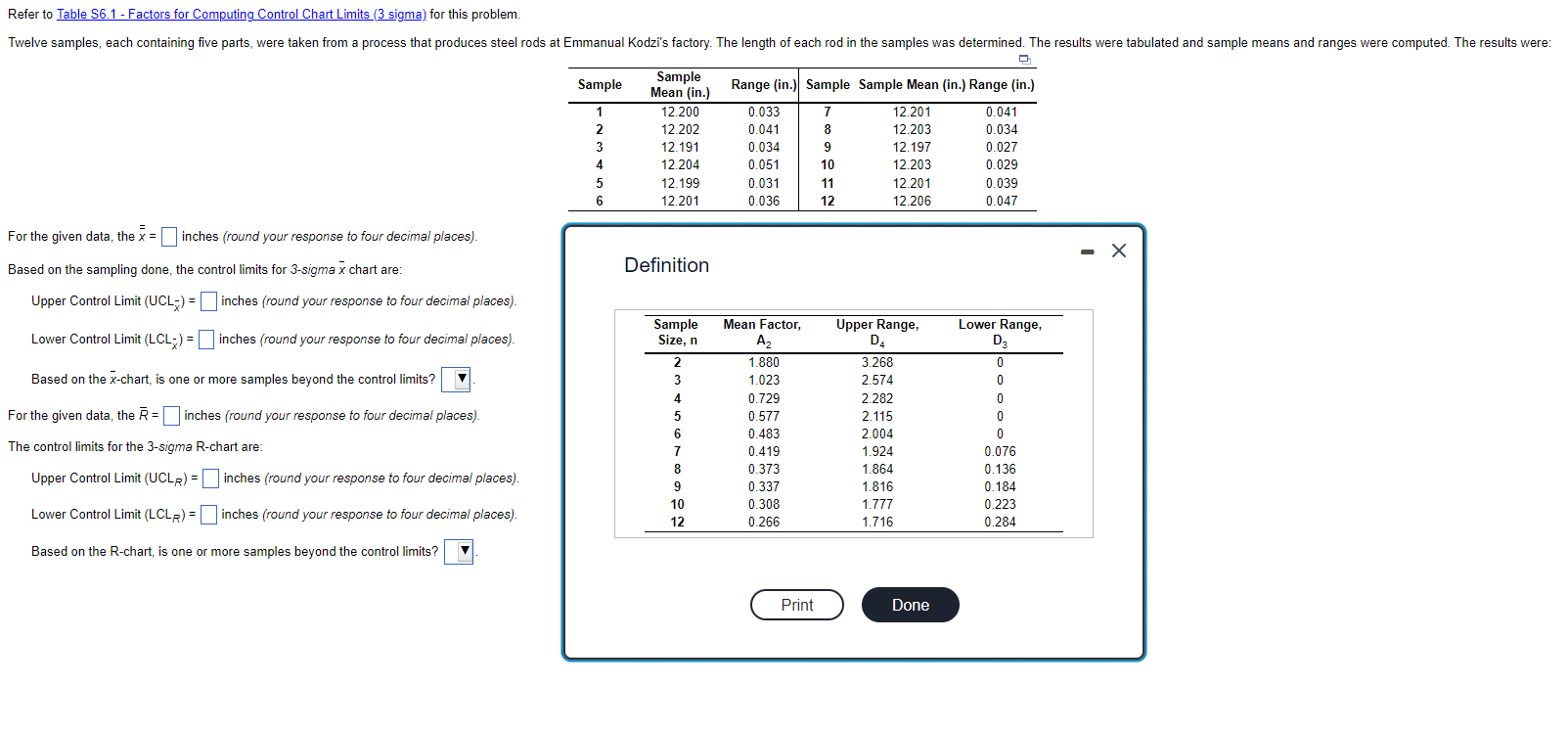This screenshot has width=1568, height=730.
Task: Click sample 12 mean value 12.206
Action: [912, 201]
